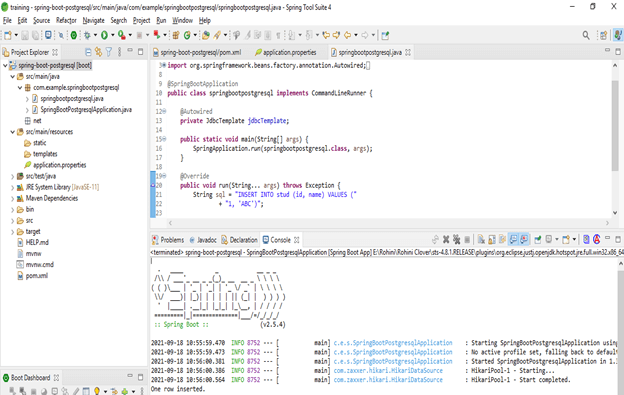Click the Last Edit Location arrow
This screenshot has width=624, height=395.
point(326,35)
